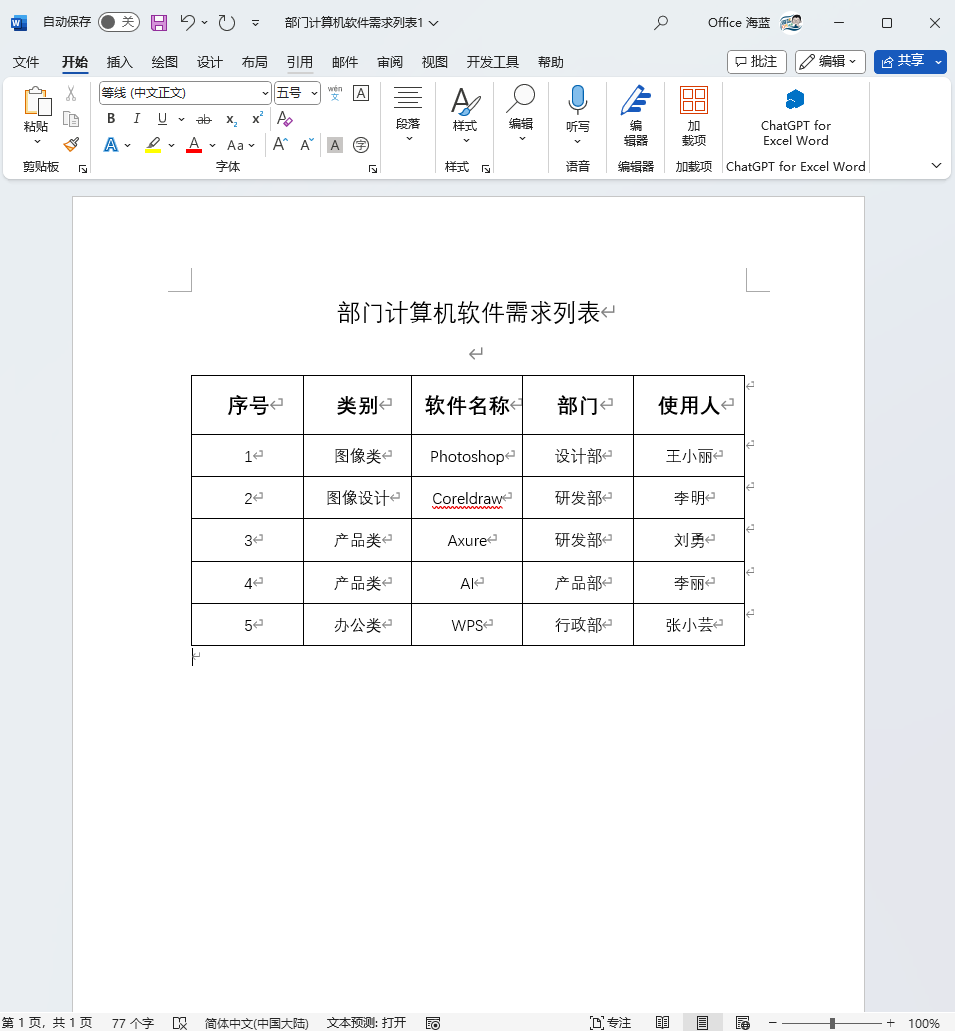Click the Save icon in title bar

click(x=159, y=23)
